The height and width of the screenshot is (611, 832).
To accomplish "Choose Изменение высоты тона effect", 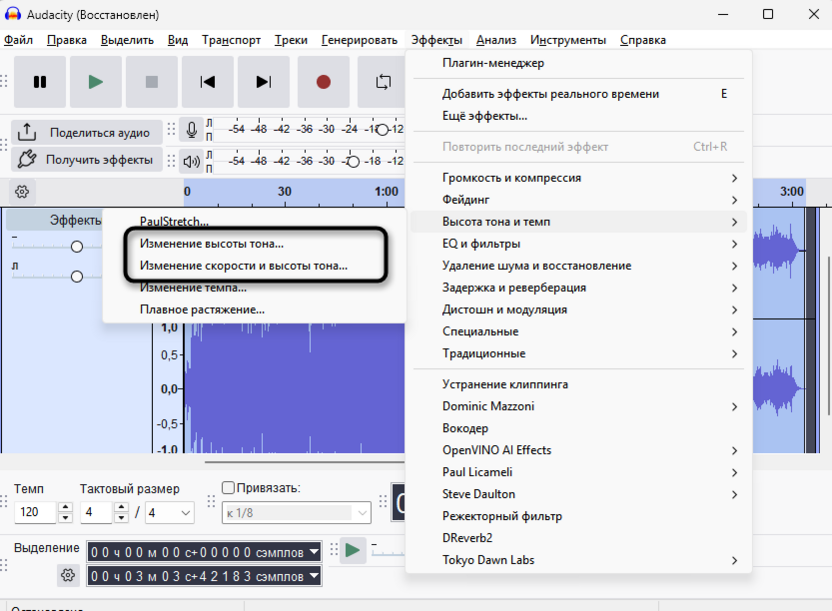I will [254, 244].
